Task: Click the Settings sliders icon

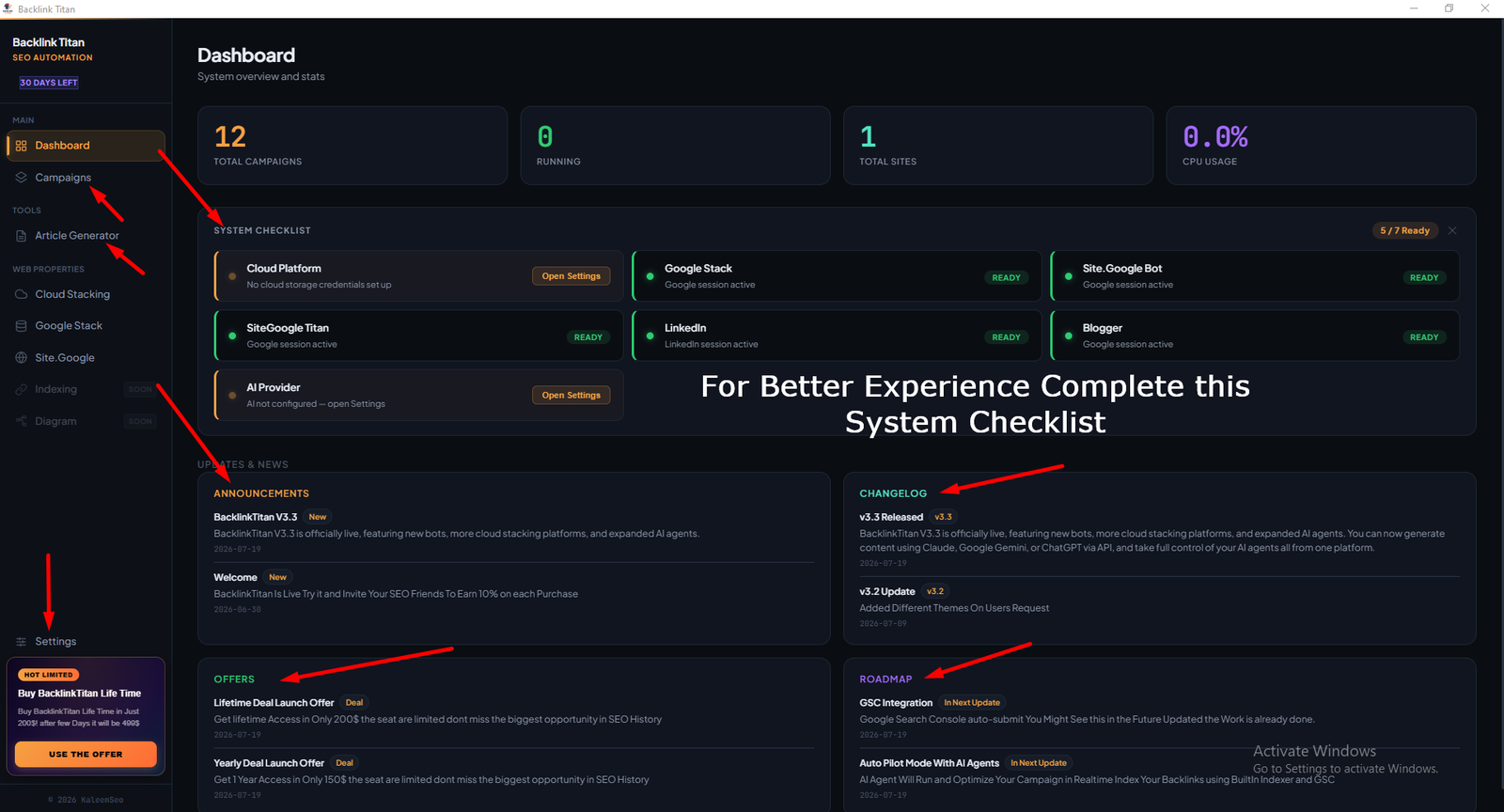Action: coord(21,642)
